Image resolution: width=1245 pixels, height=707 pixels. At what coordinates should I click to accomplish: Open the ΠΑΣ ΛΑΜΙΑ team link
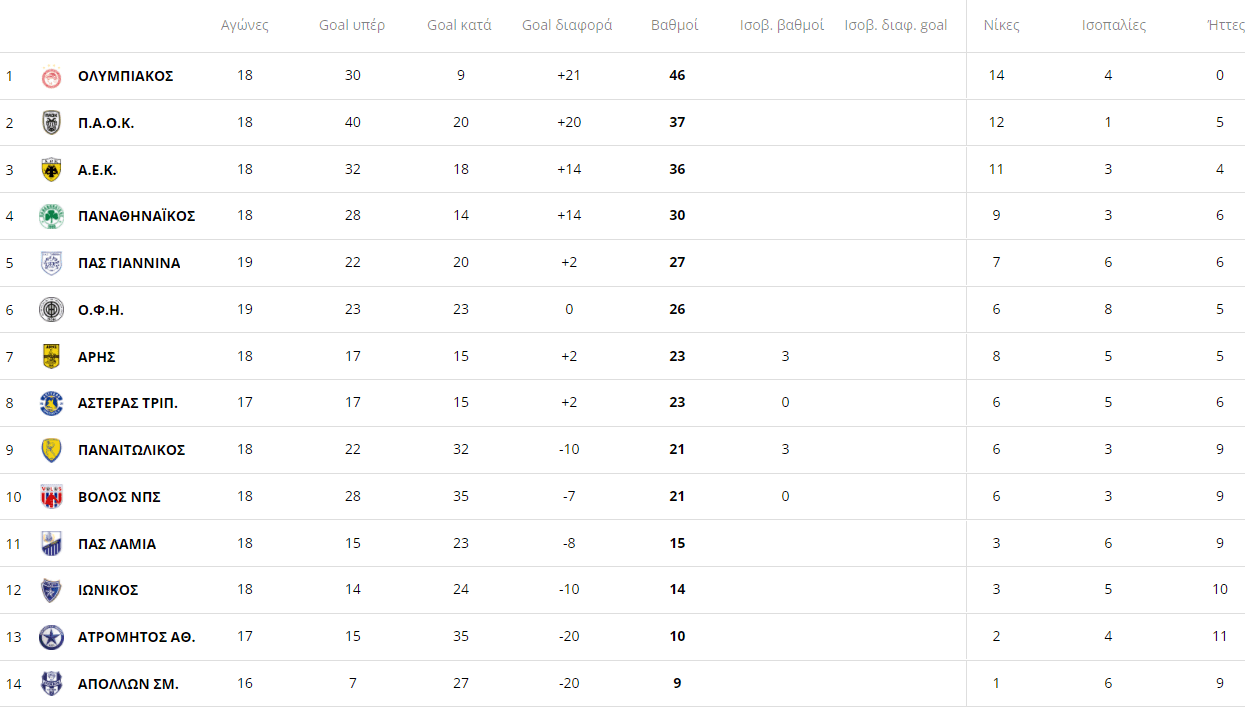117,544
